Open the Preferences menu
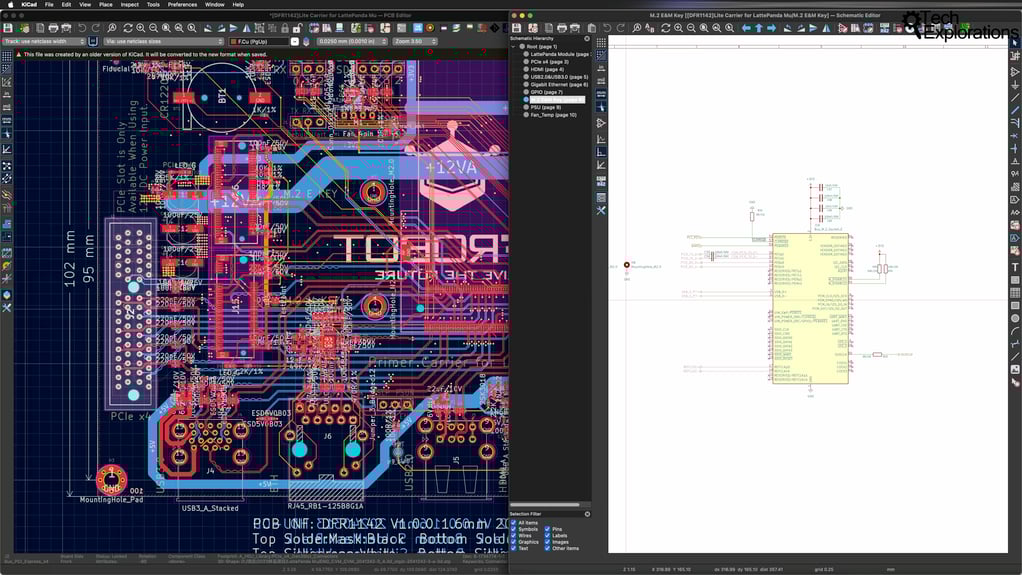Viewport: 1022px width, 575px height. [x=182, y=5]
